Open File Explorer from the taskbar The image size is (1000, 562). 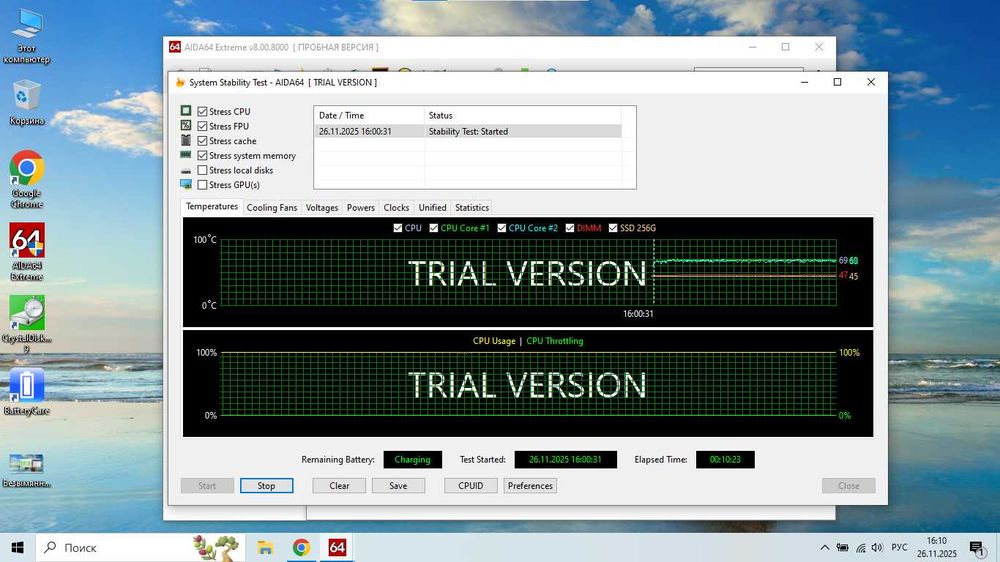(265, 547)
